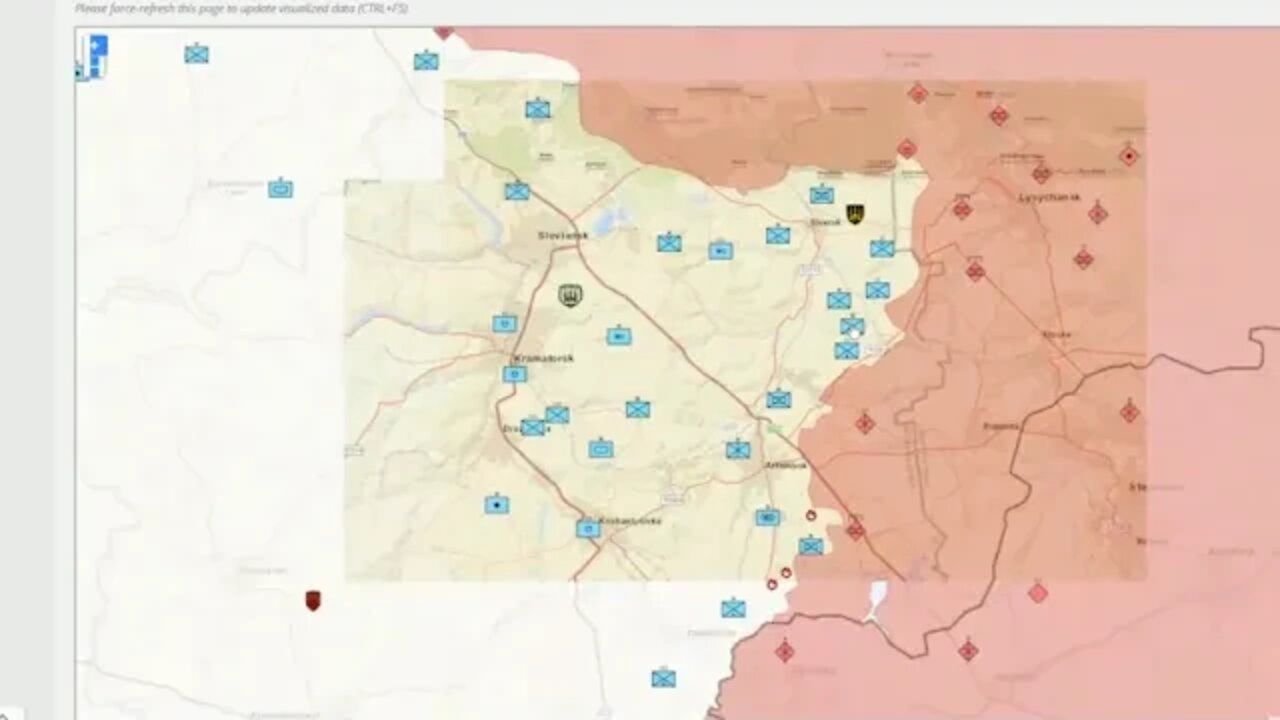Viewport: 1280px width, 720px height.
Task: Click red diamond marker west of Popasna
Action: (x=865, y=423)
